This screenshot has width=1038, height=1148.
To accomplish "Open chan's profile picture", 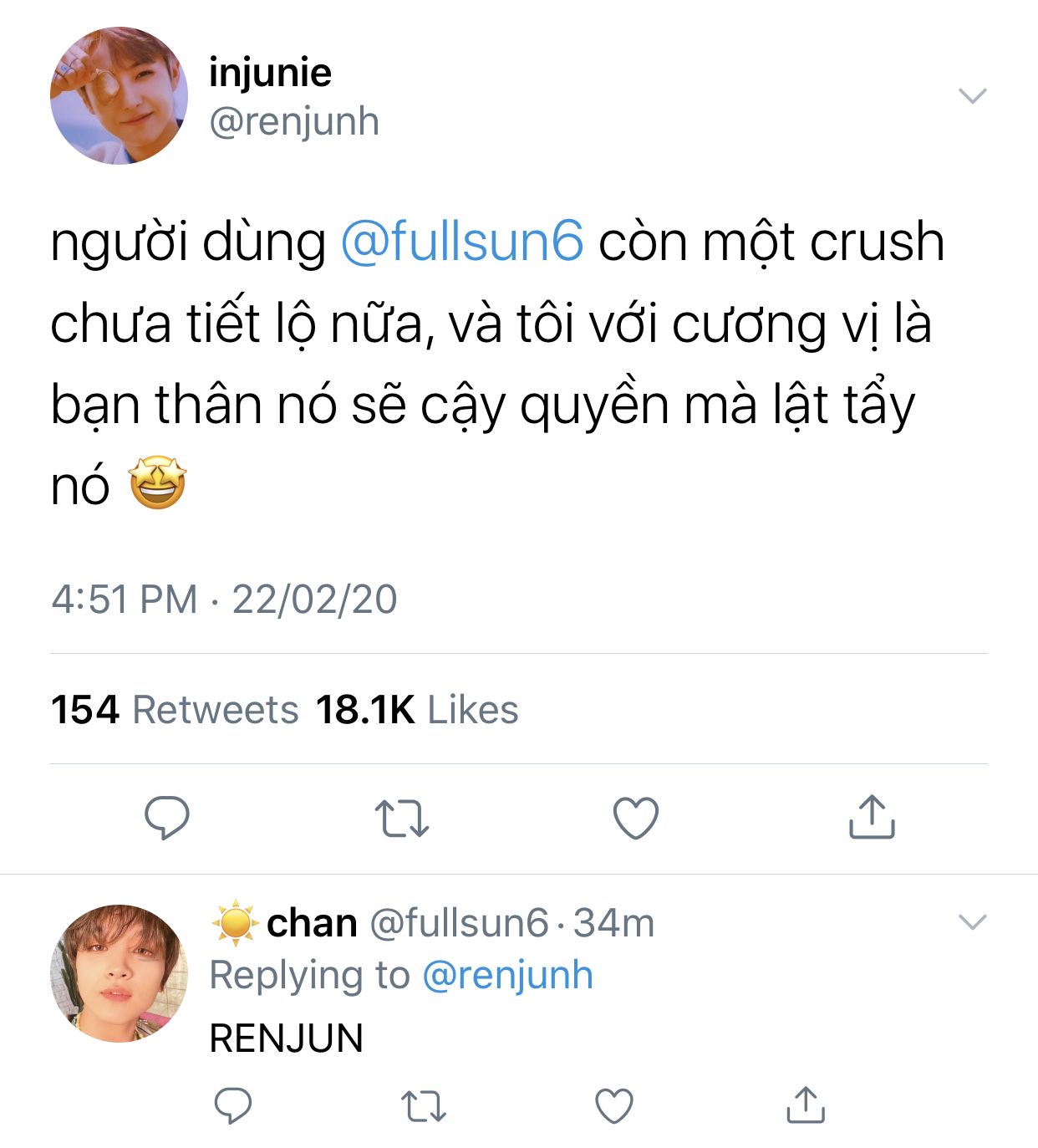I will point(119,972).
